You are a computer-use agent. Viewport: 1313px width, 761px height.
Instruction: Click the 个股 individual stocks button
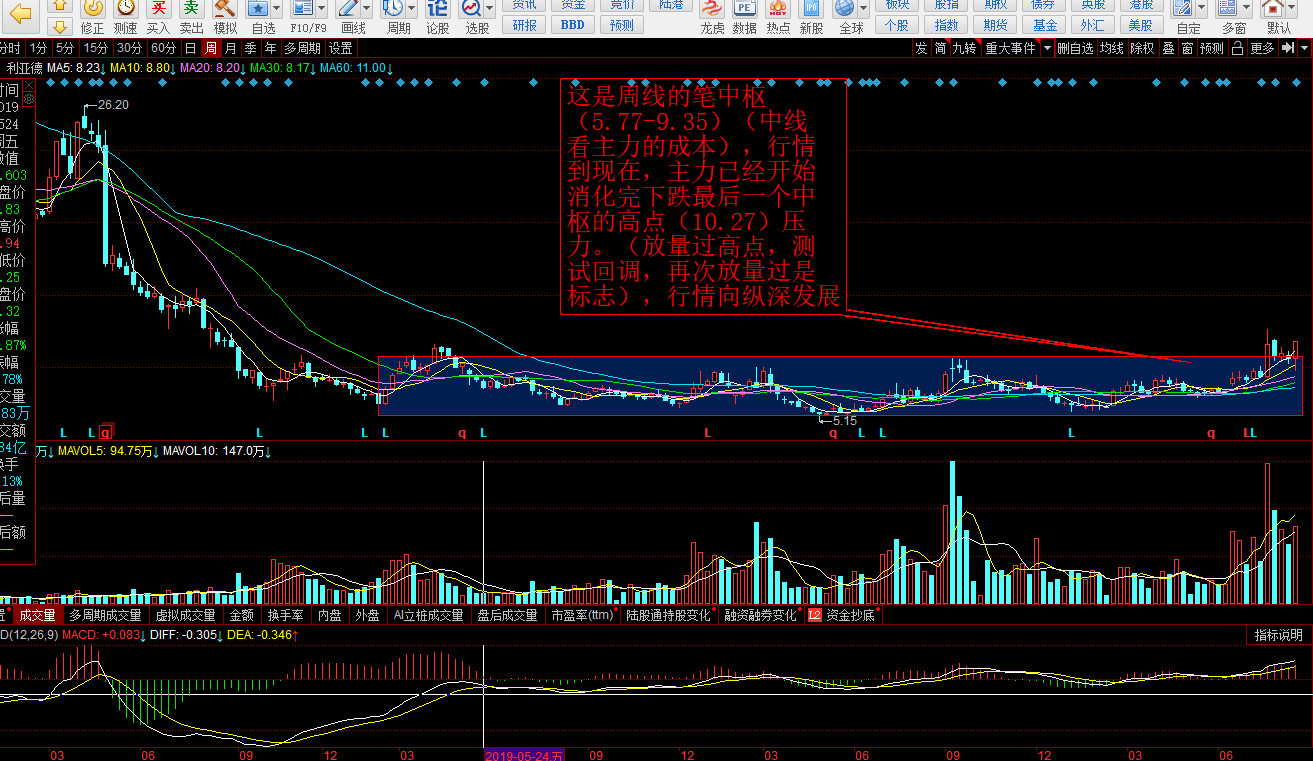click(x=897, y=25)
